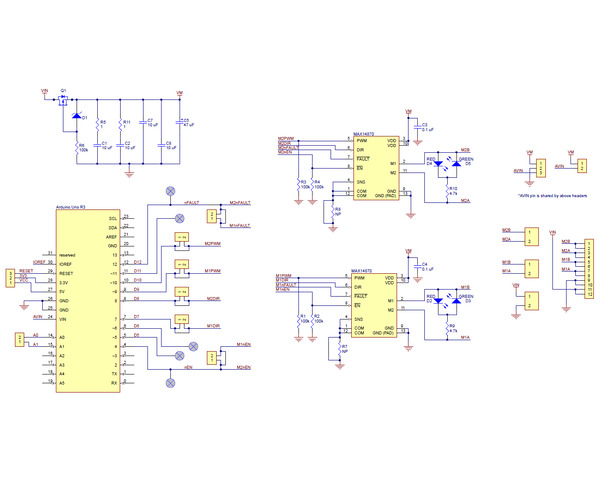This screenshot has height=480, width=600.
Task: Click resistor R10 4.7k
Action: coord(447,191)
